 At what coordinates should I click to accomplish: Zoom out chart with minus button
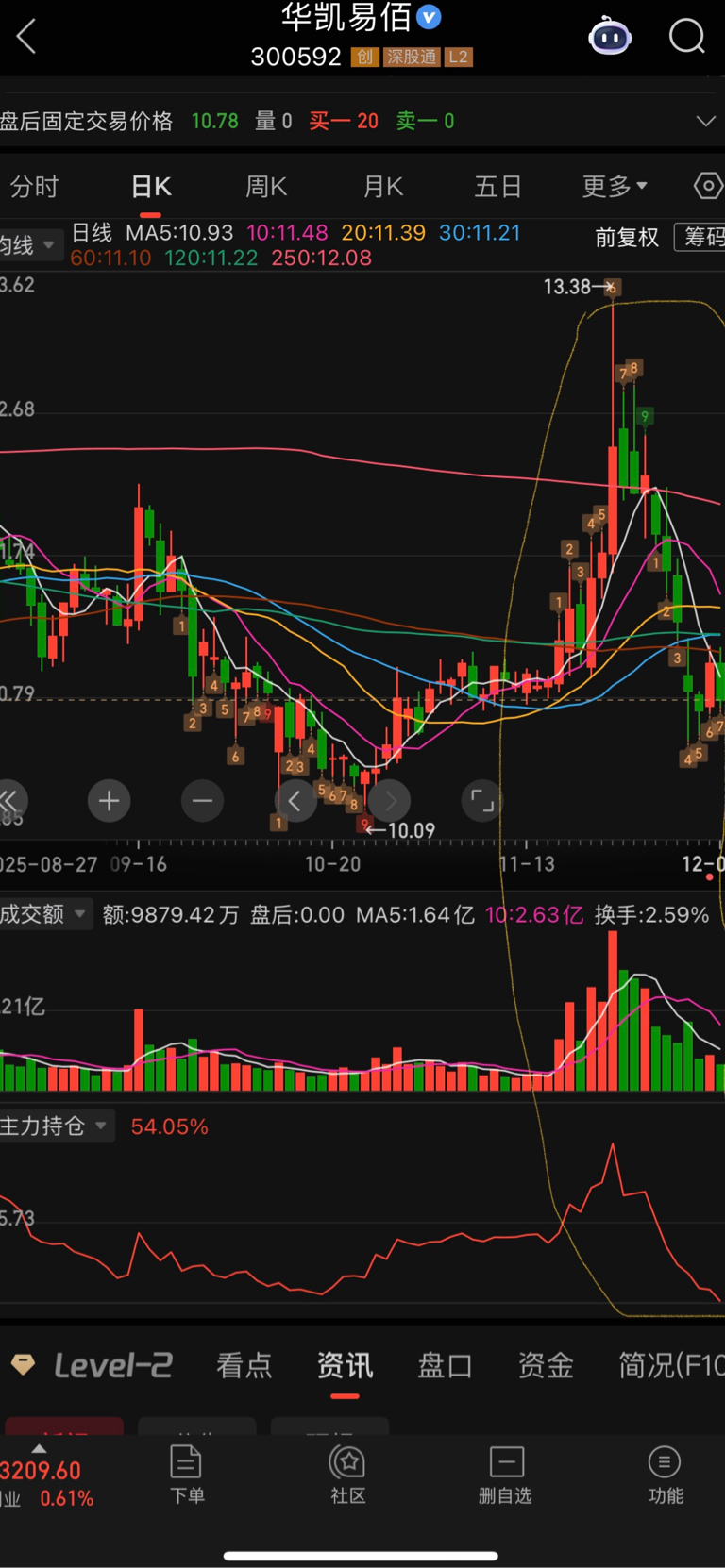(202, 801)
